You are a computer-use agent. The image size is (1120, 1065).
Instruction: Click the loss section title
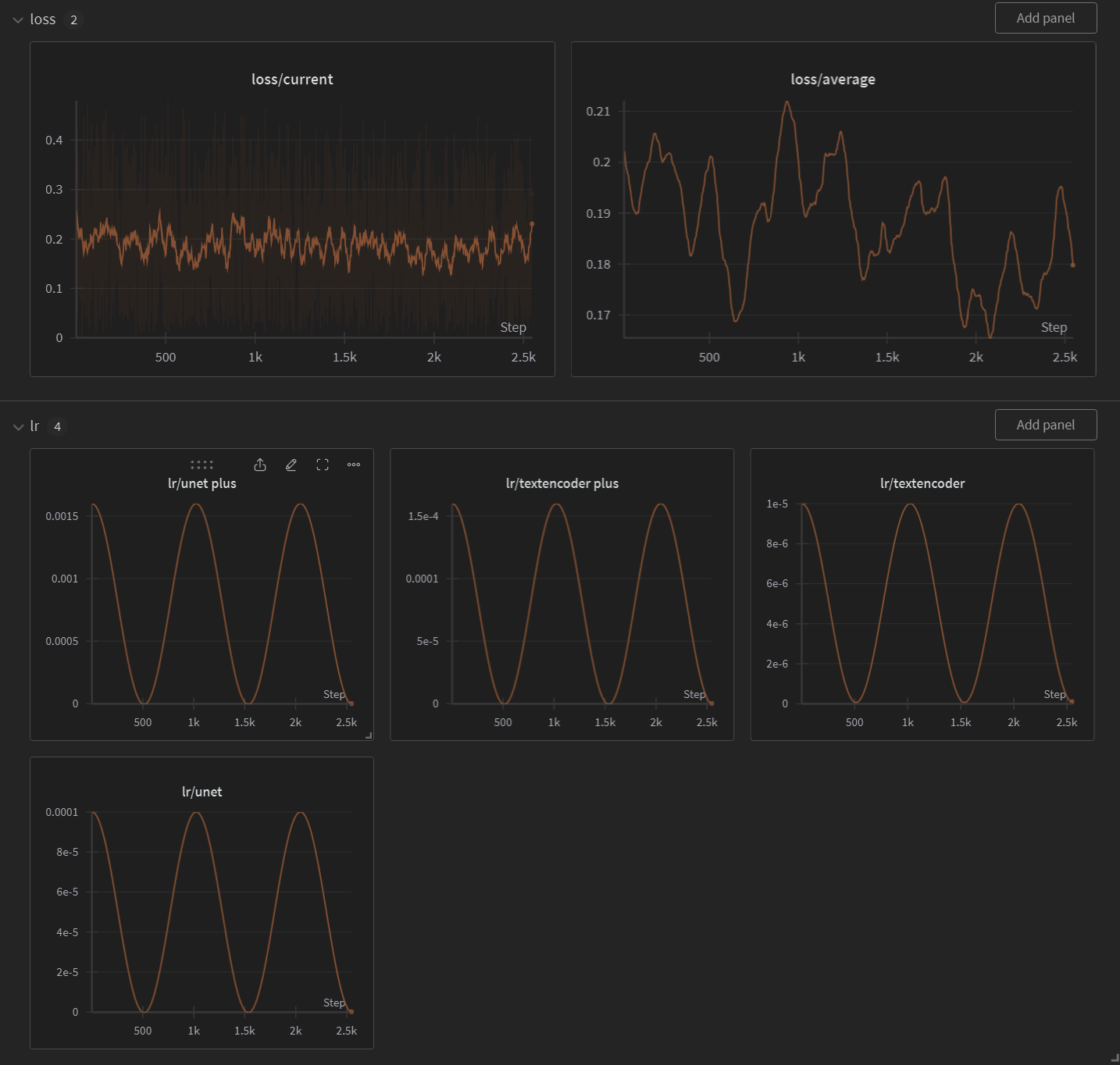(x=43, y=20)
